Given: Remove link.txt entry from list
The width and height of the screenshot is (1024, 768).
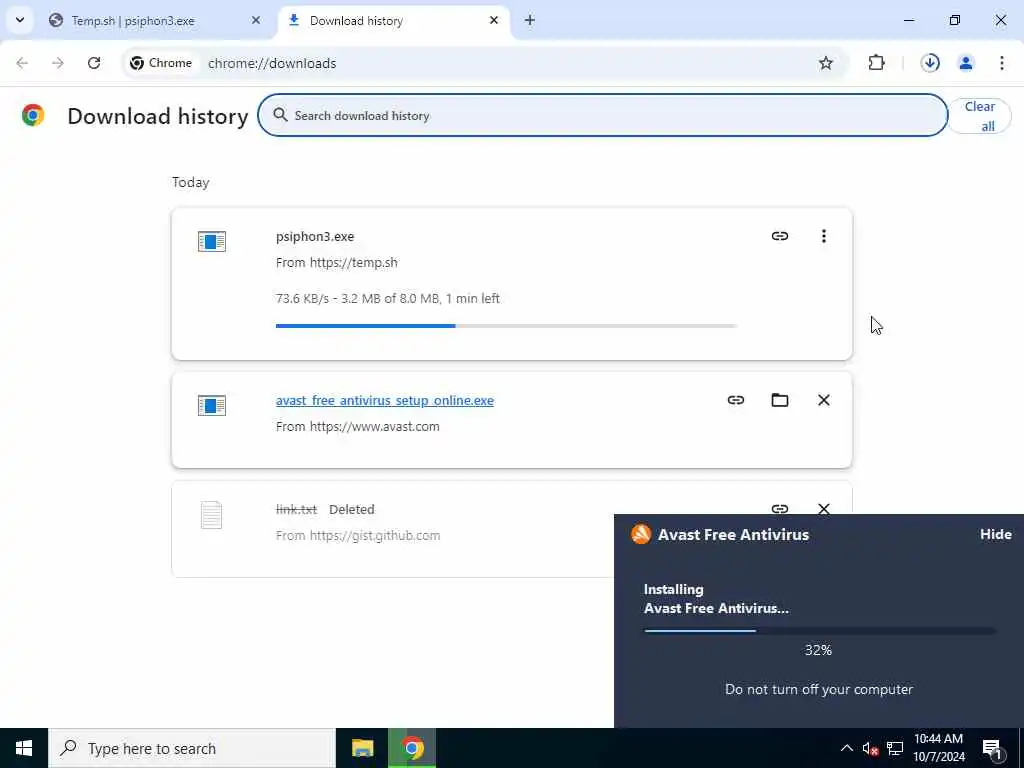Looking at the screenshot, I should point(824,508).
